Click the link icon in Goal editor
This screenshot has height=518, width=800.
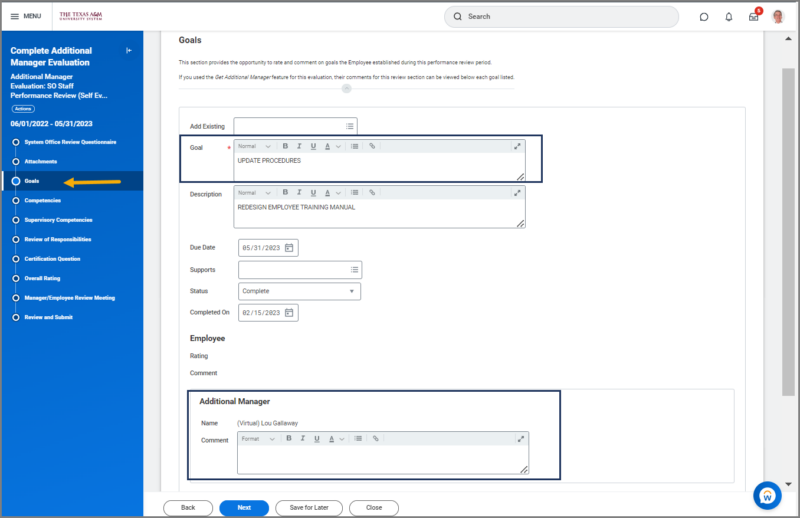372,146
